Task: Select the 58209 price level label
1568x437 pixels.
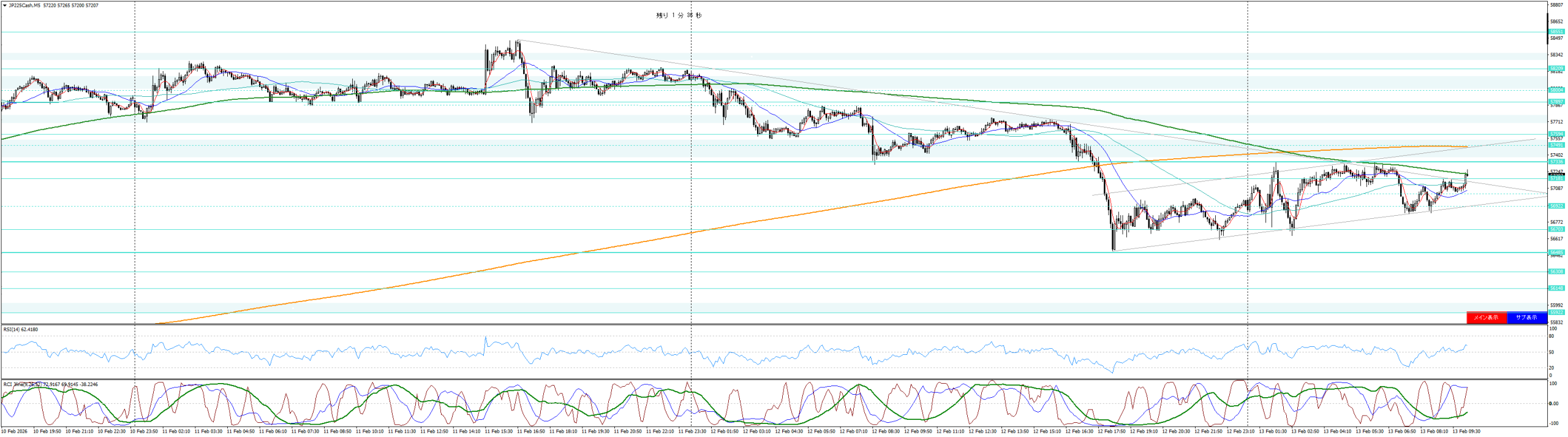Action: (x=1556, y=69)
